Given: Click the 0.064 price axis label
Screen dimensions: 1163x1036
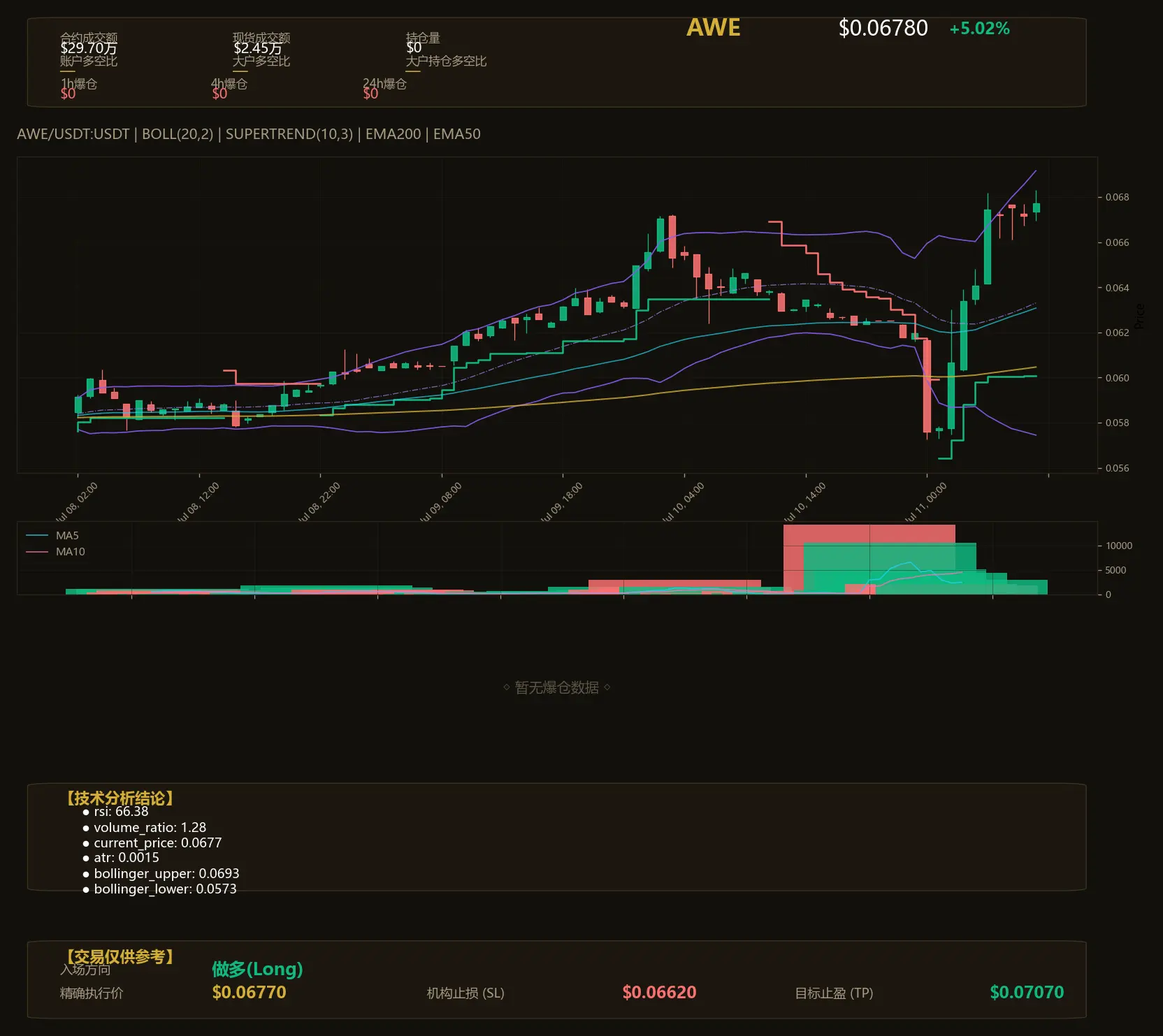Looking at the screenshot, I should tap(1117, 288).
